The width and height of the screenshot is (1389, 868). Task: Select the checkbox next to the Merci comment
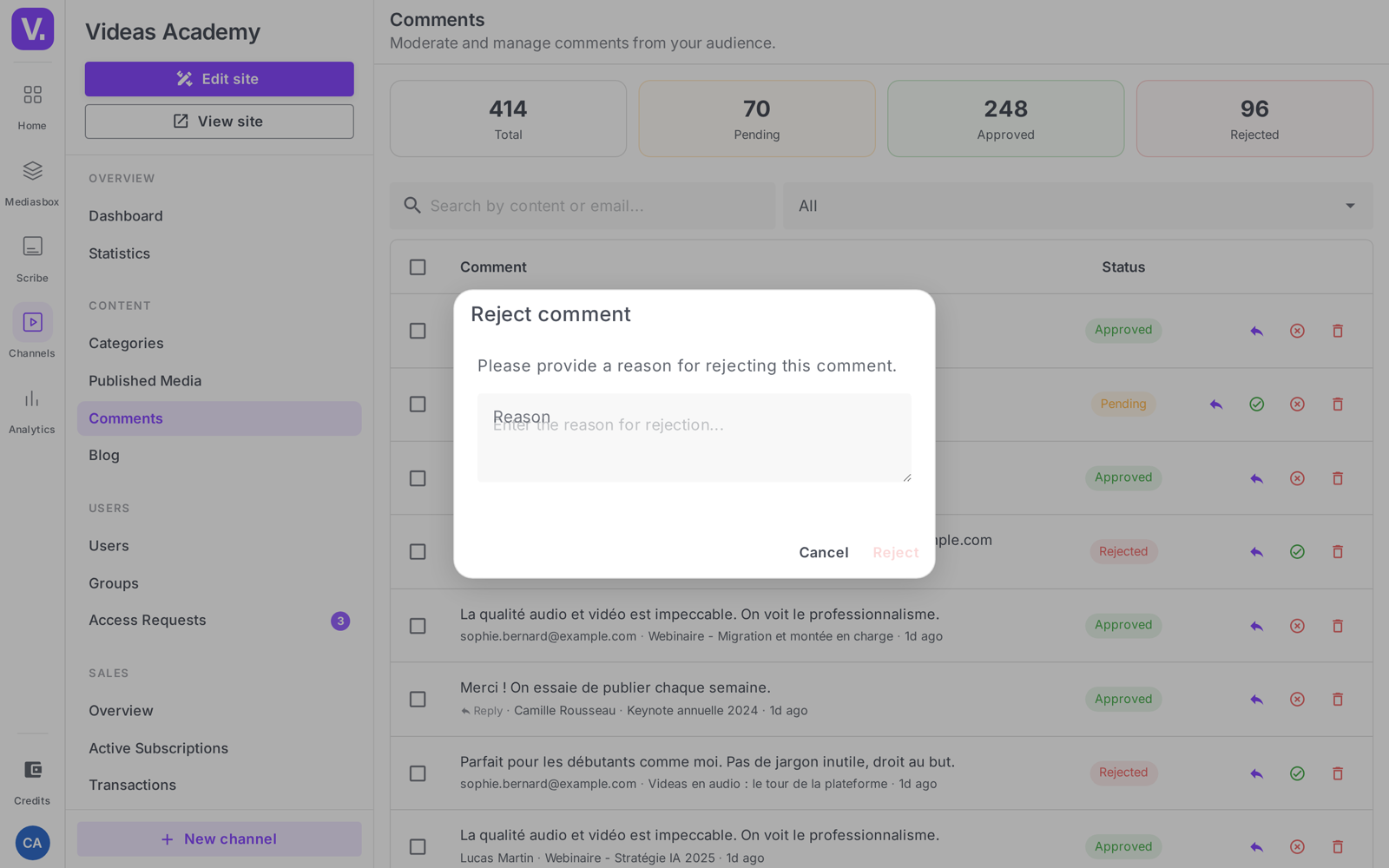pyautogui.click(x=418, y=700)
